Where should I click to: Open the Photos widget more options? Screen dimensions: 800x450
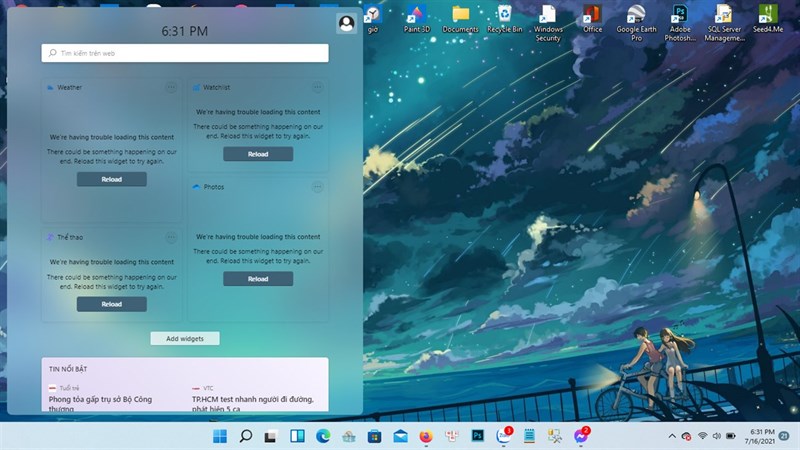317,187
